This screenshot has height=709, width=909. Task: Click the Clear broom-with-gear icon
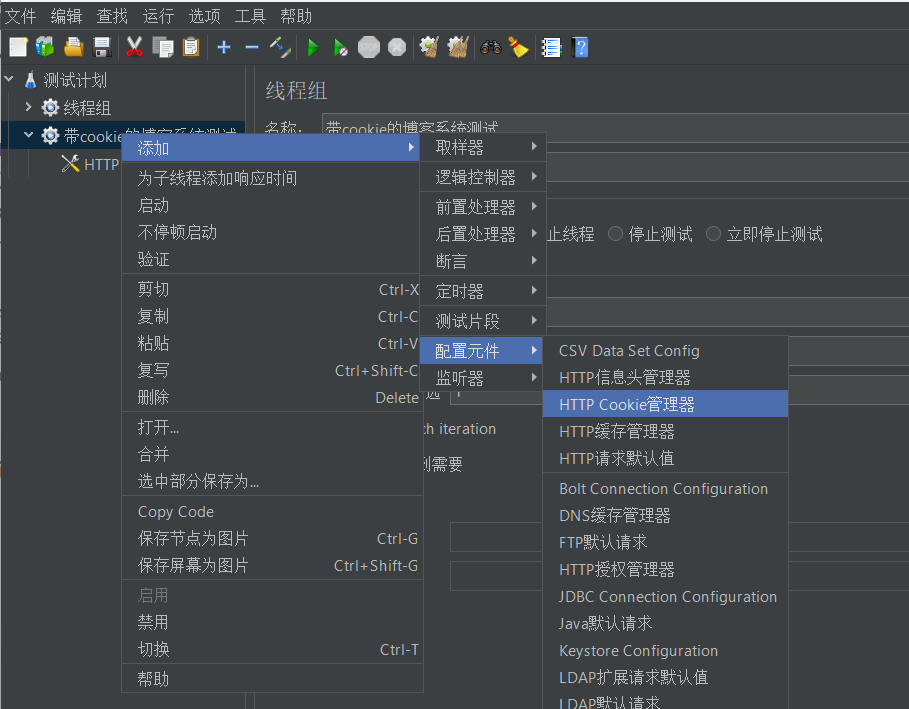[x=429, y=47]
